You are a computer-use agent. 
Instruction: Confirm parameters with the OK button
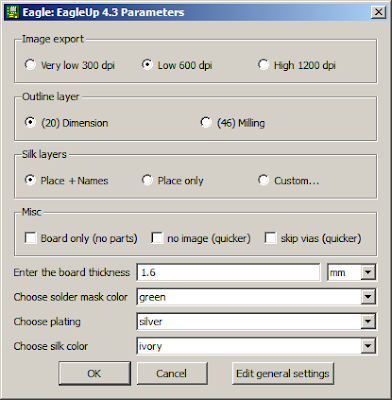pos(94,373)
